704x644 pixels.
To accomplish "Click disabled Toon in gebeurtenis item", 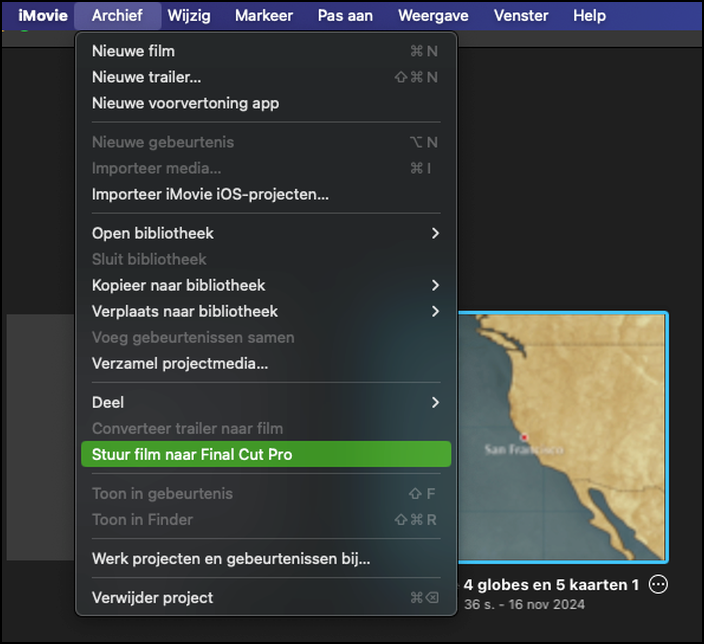I will (x=266, y=494).
